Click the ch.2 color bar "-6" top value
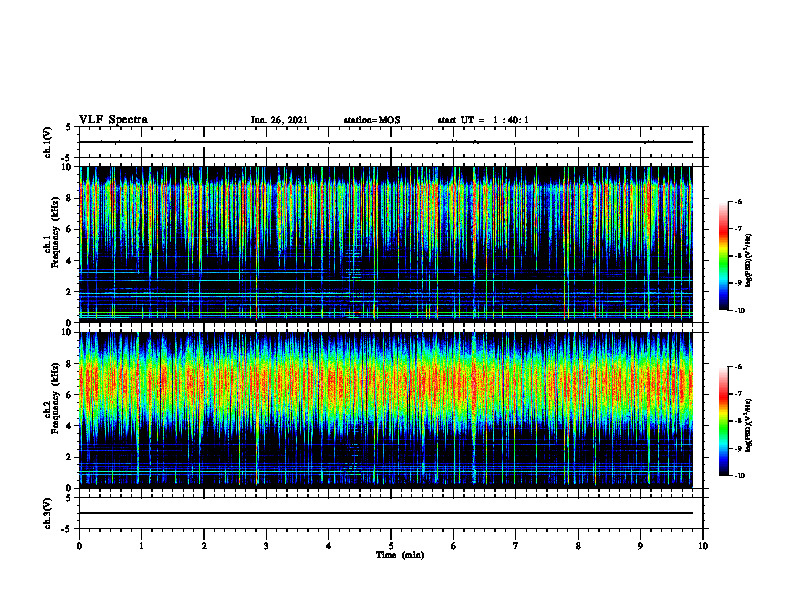This screenshot has width=792, height=612. (738, 367)
